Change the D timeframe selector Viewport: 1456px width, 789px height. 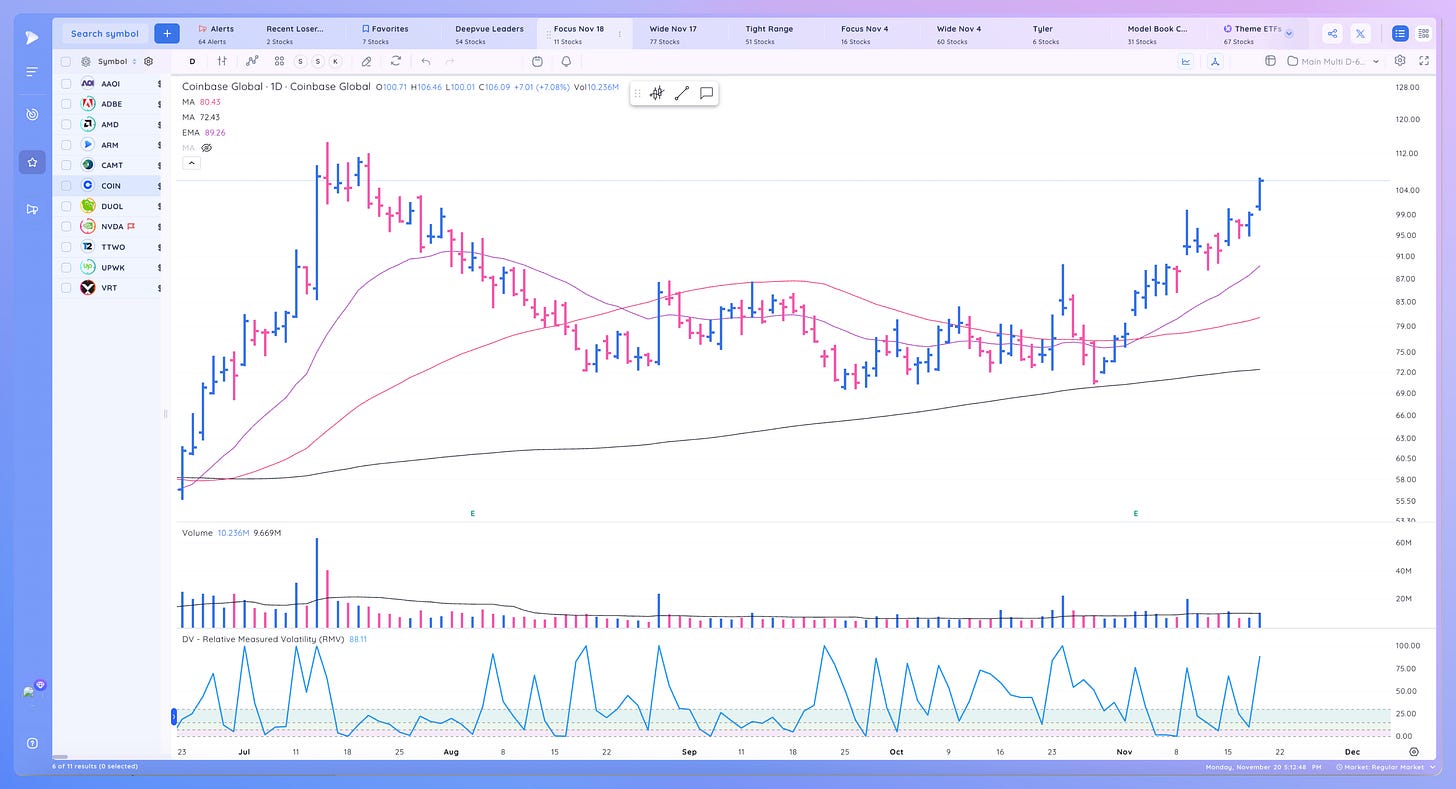click(x=193, y=61)
